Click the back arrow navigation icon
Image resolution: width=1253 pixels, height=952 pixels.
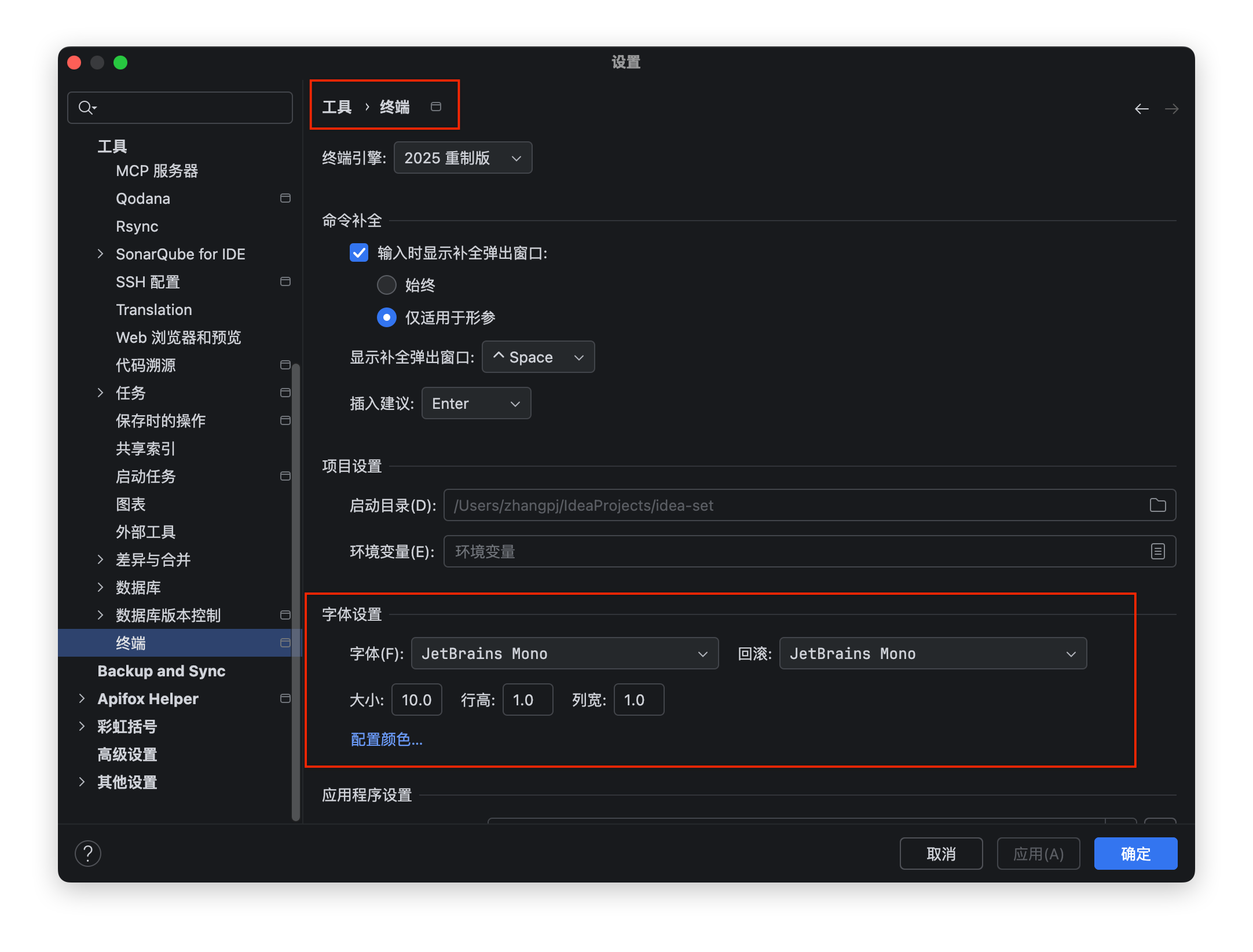1141,109
